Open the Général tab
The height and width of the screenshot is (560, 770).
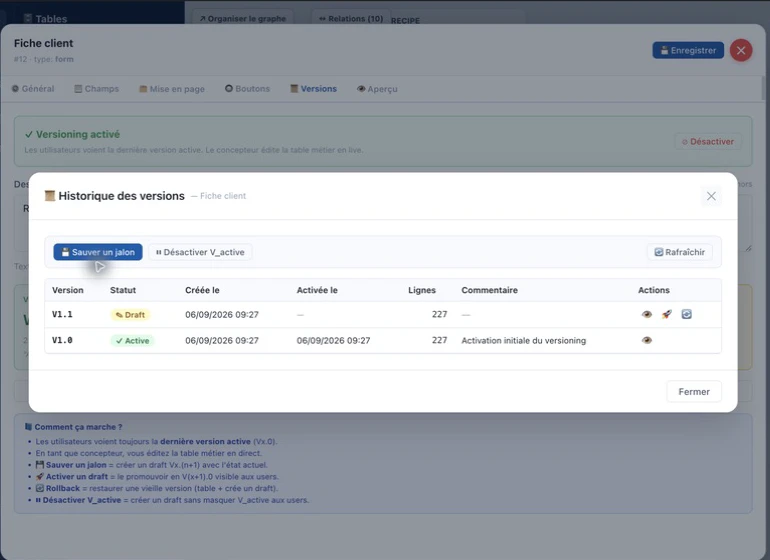tap(33, 89)
